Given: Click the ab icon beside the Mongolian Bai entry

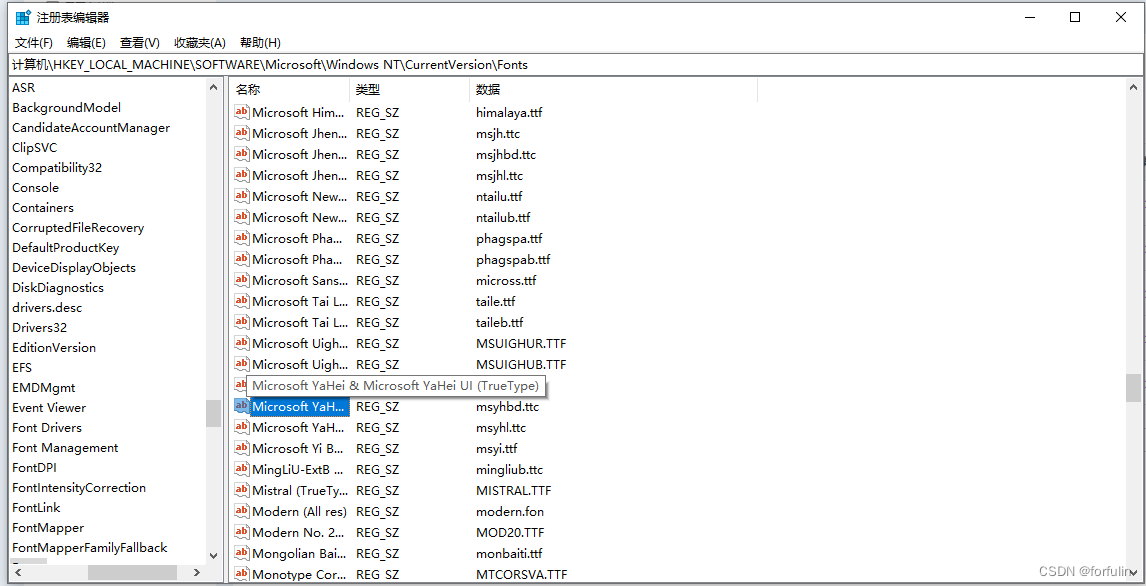Looking at the screenshot, I should pos(240,553).
